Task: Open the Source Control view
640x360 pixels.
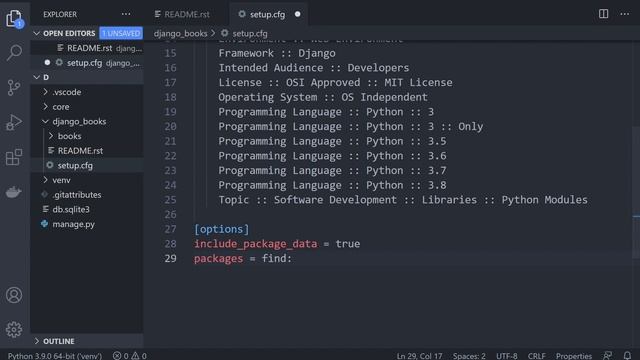Action: coord(14,87)
